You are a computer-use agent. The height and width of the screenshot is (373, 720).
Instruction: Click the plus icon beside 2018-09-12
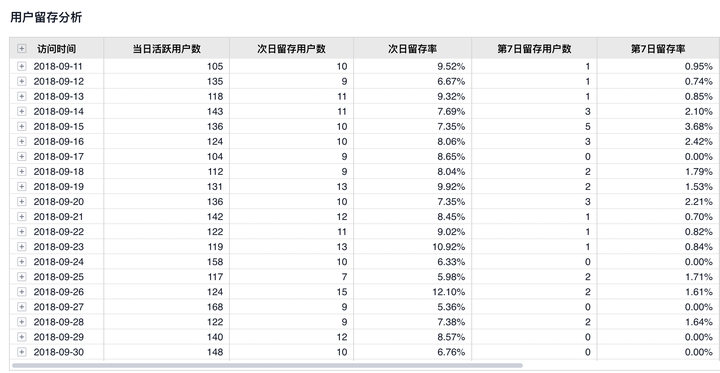point(21,81)
